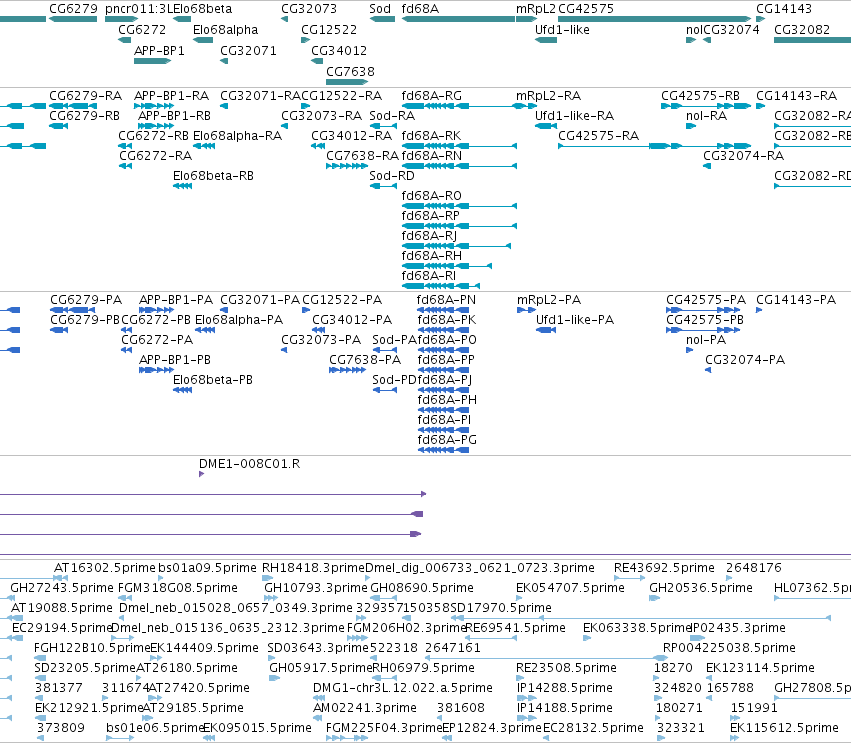
Task: Click the CG34012 gene label
Action: click(339, 50)
